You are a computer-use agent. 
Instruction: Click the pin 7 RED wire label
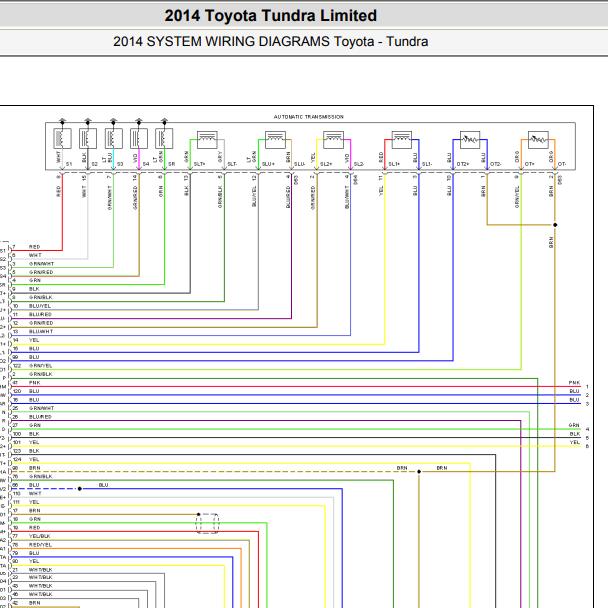click(x=35, y=247)
